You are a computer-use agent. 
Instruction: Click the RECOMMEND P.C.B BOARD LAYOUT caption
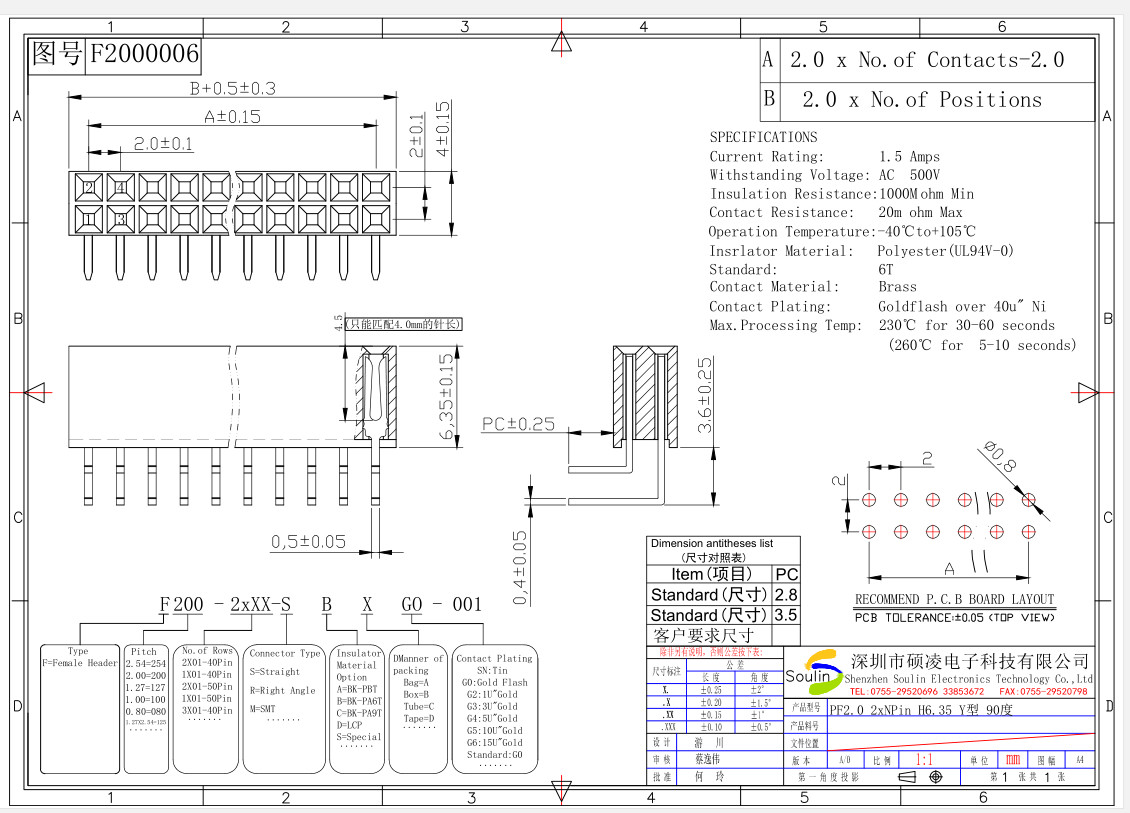point(953,599)
